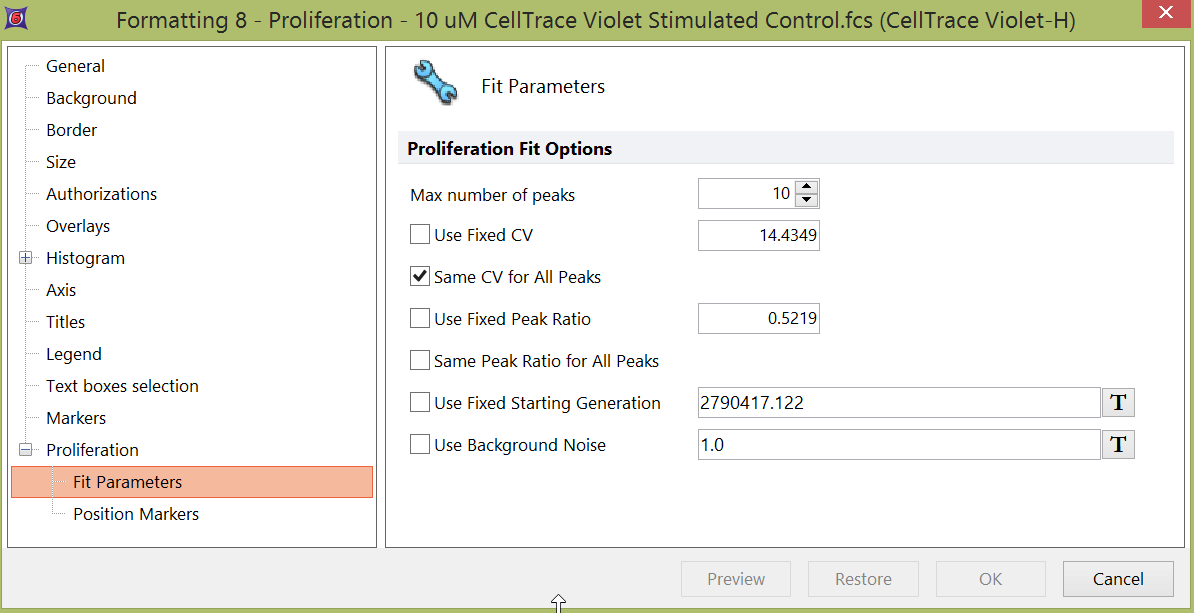Check Same Peak Ratio for All Peaks
This screenshot has width=1194, height=613.
pyautogui.click(x=420, y=361)
